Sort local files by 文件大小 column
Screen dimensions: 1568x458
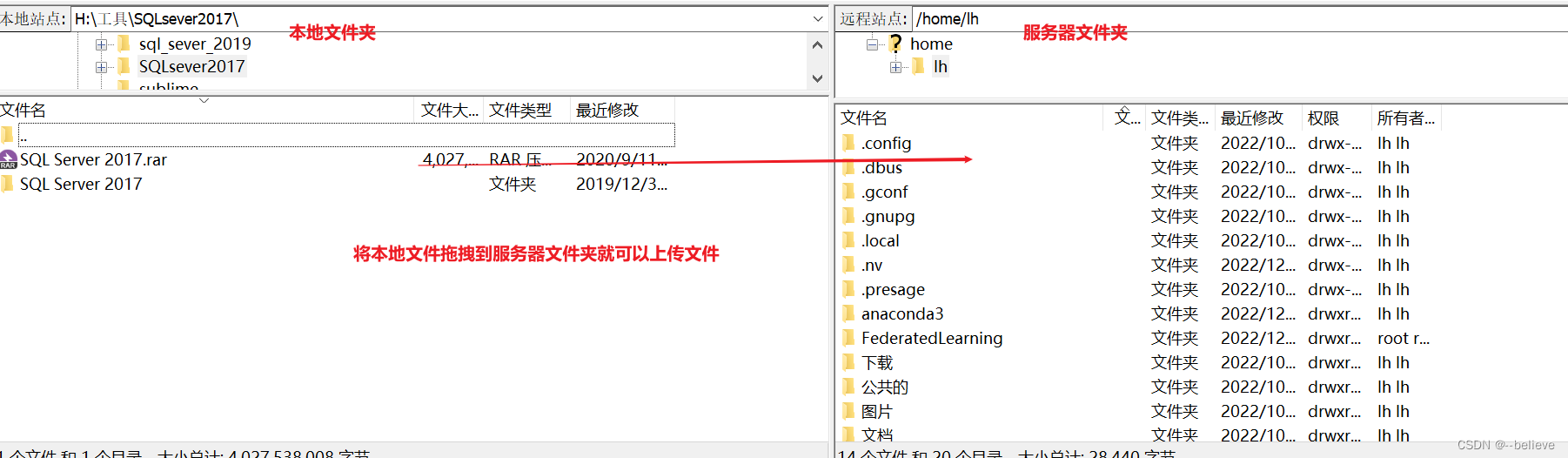449,110
